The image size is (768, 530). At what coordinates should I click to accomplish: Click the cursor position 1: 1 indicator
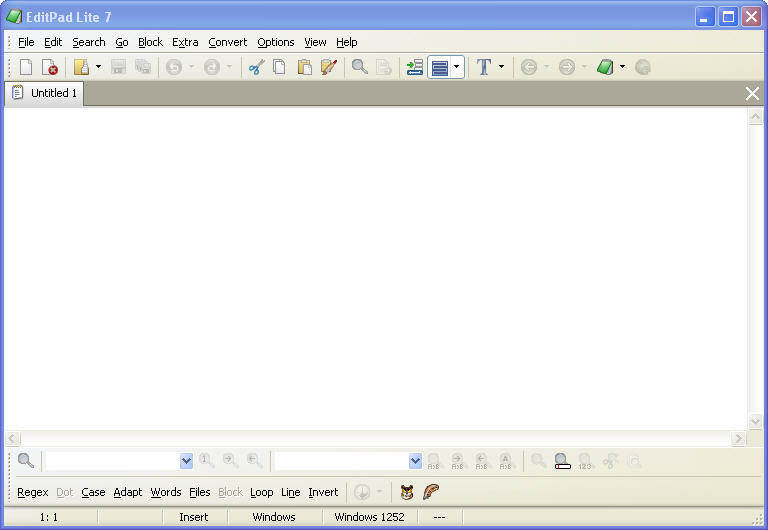click(49, 517)
